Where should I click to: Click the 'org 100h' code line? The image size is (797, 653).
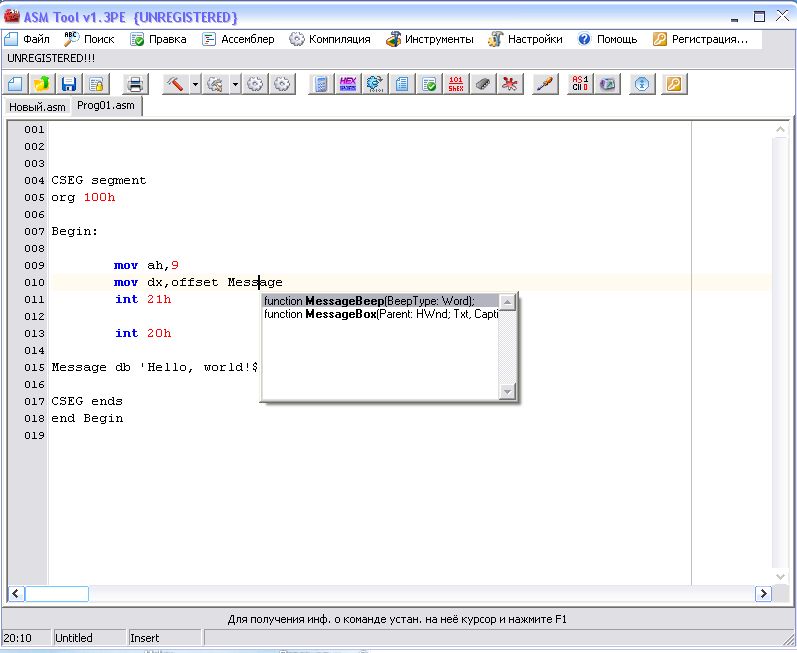point(83,197)
